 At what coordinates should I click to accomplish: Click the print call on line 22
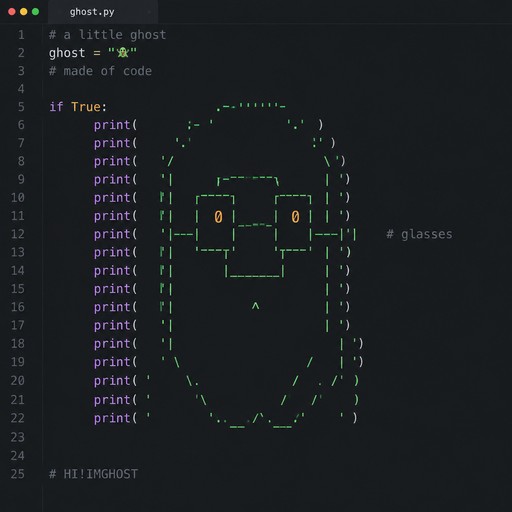click(x=112, y=418)
